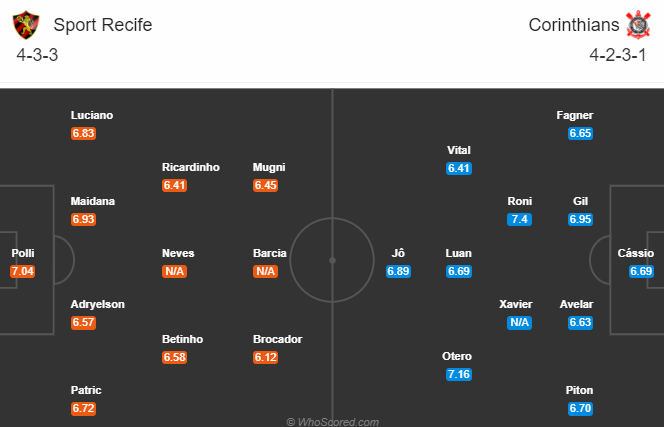Click Gil's 6.95 rating badge
This screenshot has width=664, height=427.
coord(580,219)
